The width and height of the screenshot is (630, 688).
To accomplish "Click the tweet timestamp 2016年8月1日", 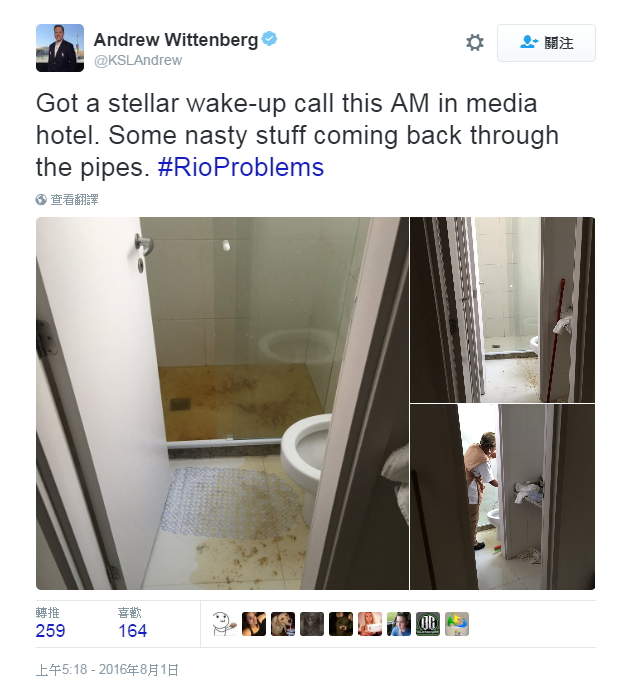I will (107, 670).
